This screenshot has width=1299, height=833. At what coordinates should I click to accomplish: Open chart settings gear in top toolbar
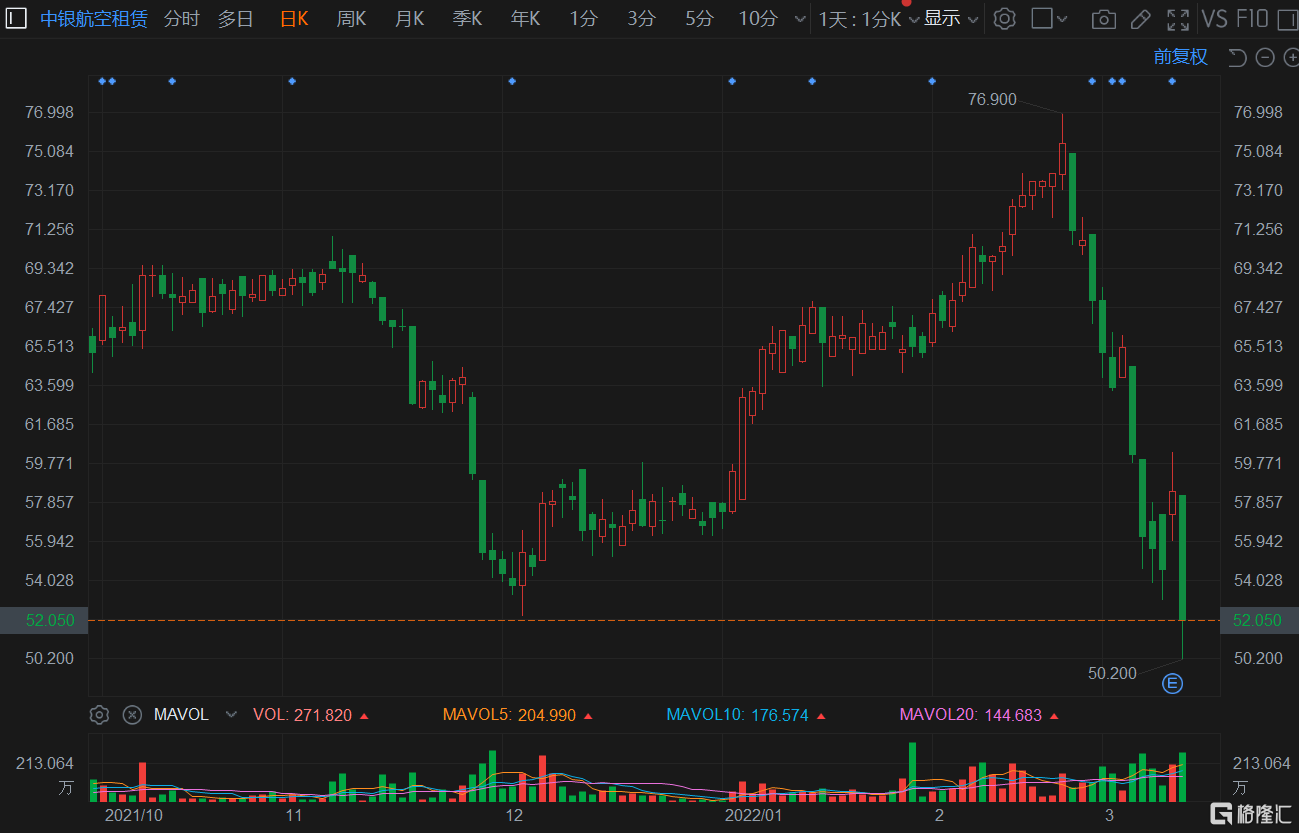[1005, 19]
